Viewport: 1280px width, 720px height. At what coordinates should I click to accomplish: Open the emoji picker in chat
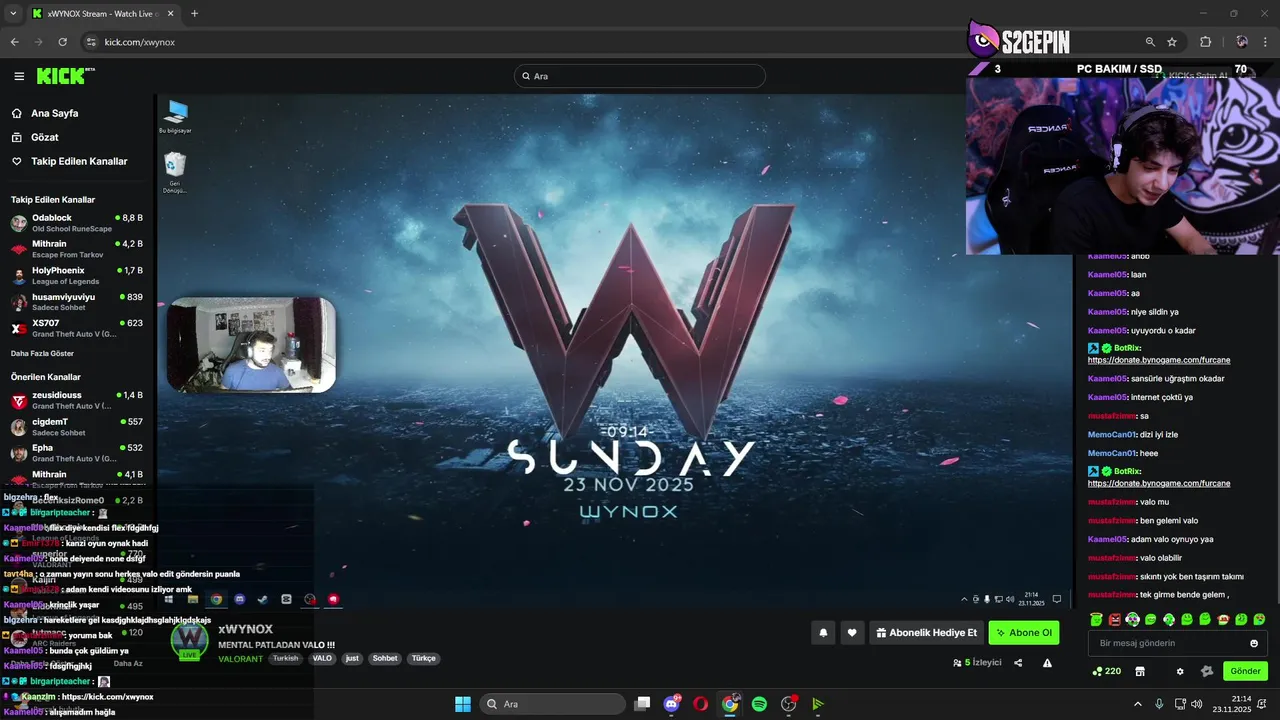tap(1254, 643)
